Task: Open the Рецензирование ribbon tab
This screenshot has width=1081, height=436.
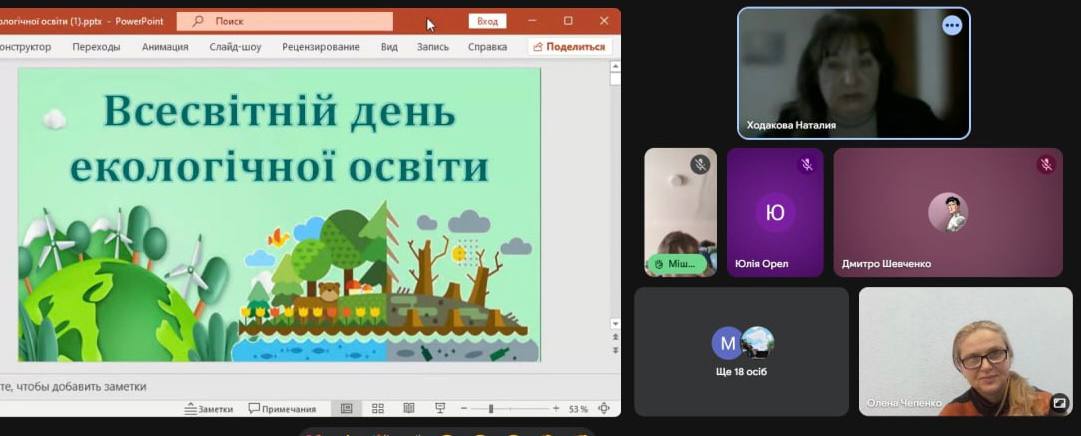Action: click(x=320, y=47)
